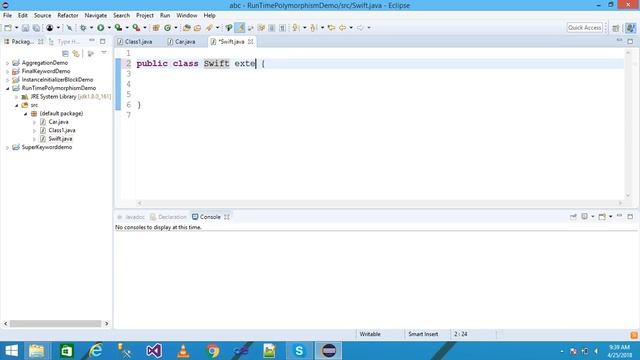Expand the SuperKeyworddemo project
This screenshot has height=360, width=640.
click(7, 147)
